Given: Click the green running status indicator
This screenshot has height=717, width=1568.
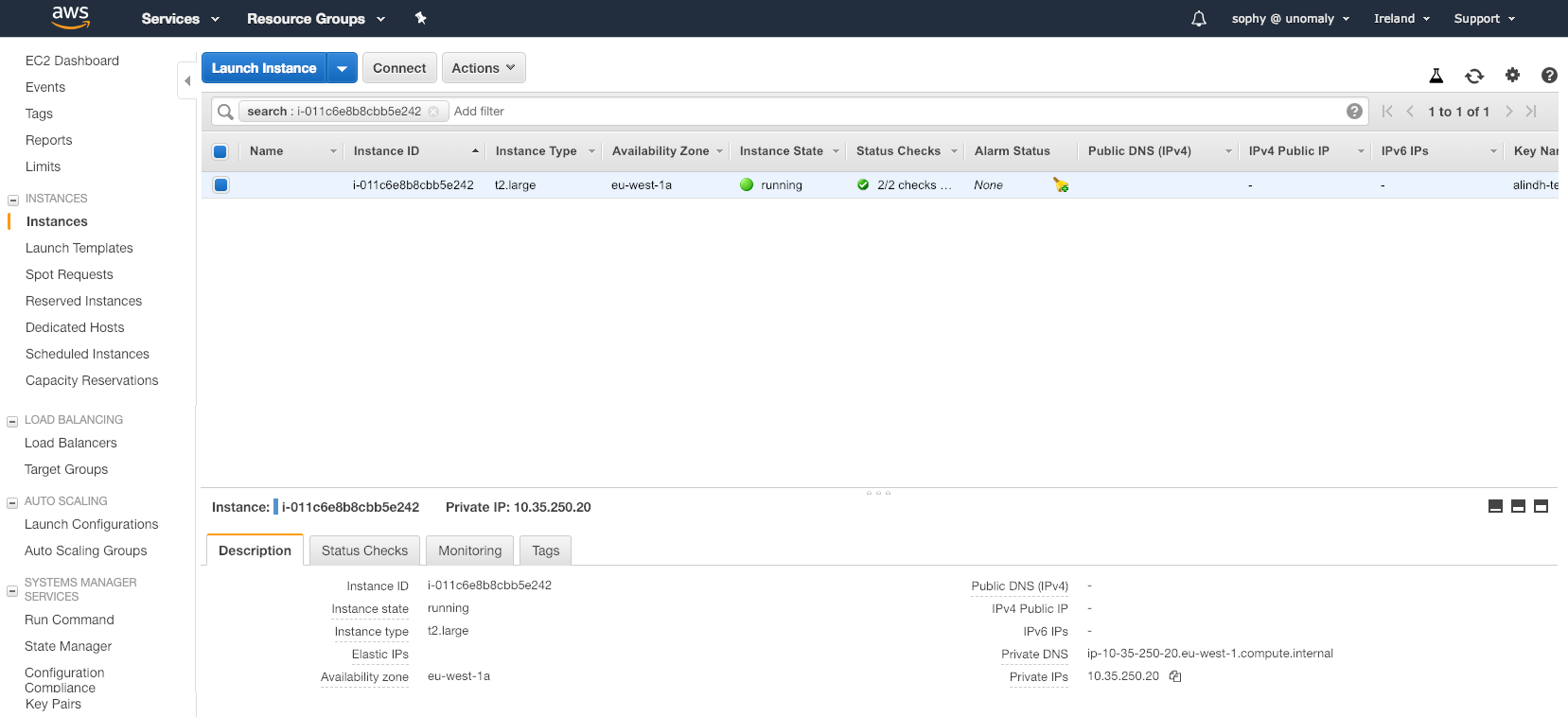Looking at the screenshot, I should [x=747, y=185].
